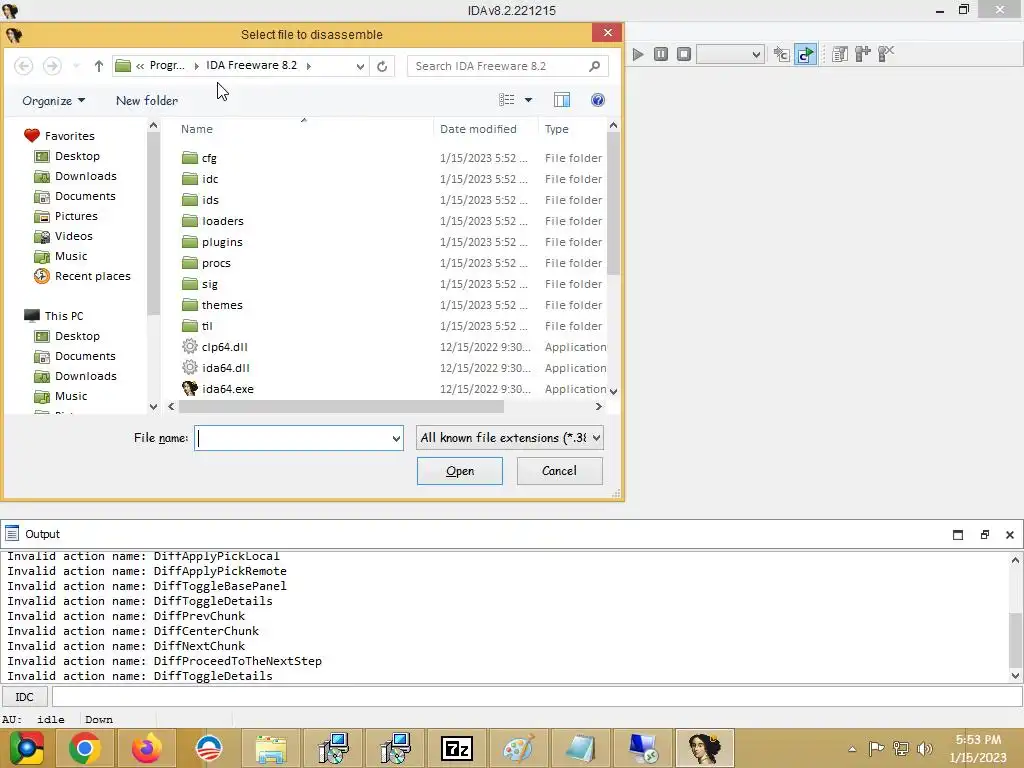This screenshot has width=1024, height=768.
Task: Select This PC in navigation pane
Action: (x=63, y=316)
